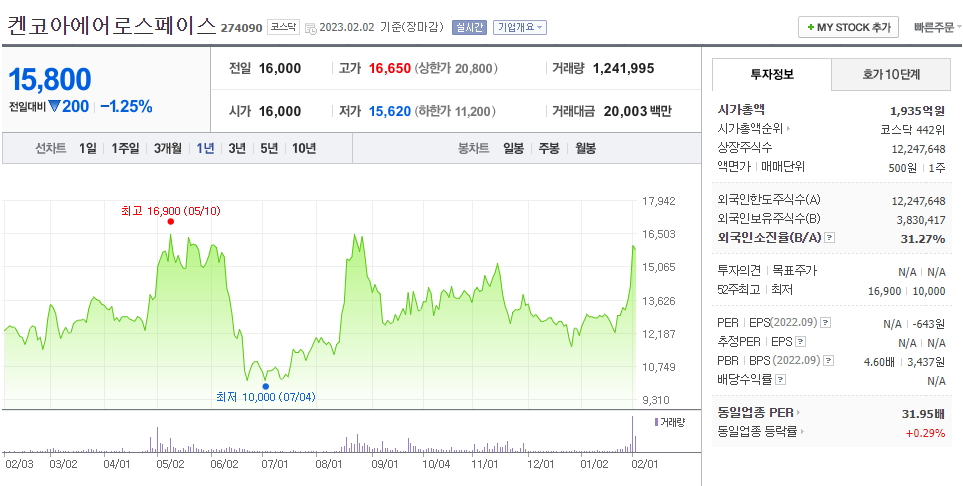Viewport: 963px width, 486px height.
Task: Click the 저가 value 15,620
Action: coord(389,111)
